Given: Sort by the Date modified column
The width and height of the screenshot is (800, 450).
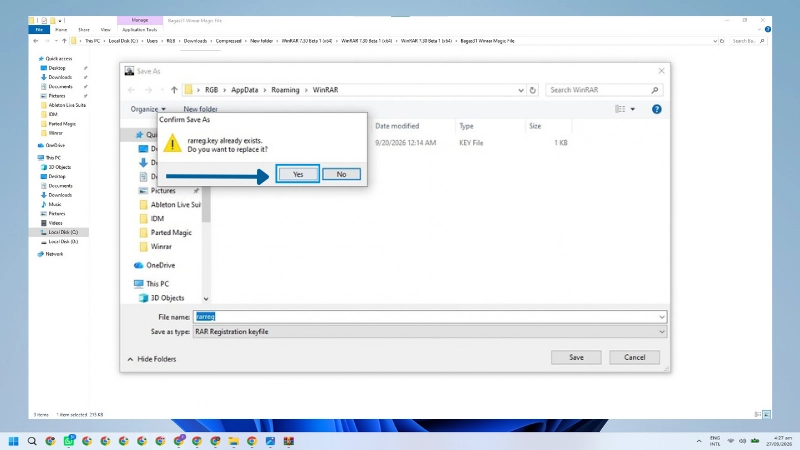Looking at the screenshot, I should (x=397, y=126).
